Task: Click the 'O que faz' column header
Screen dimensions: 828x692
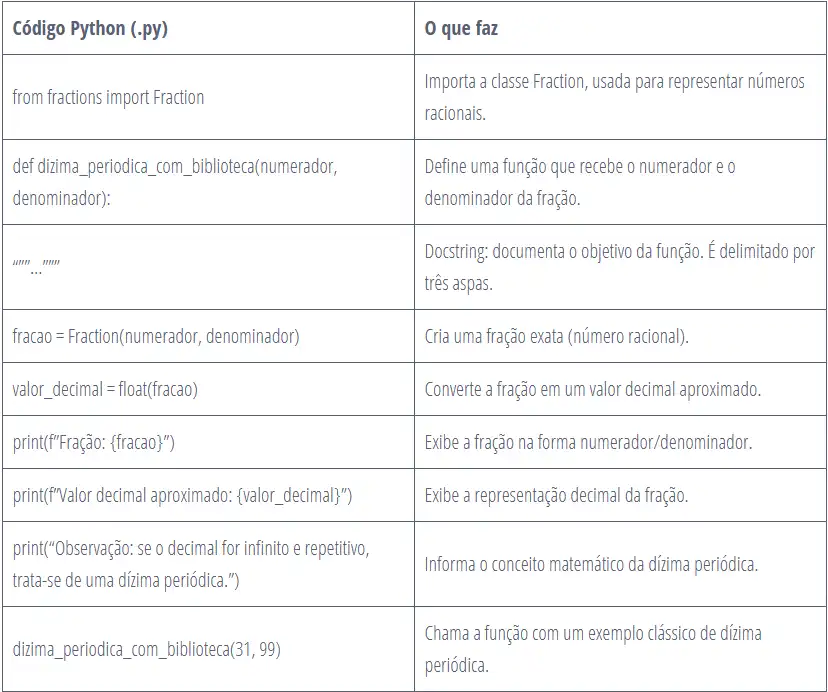Action: pos(461,28)
